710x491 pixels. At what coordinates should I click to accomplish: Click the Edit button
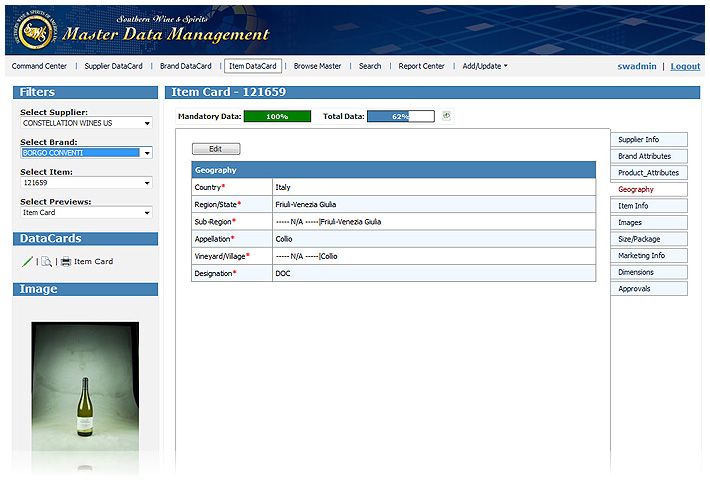coord(216,149)
